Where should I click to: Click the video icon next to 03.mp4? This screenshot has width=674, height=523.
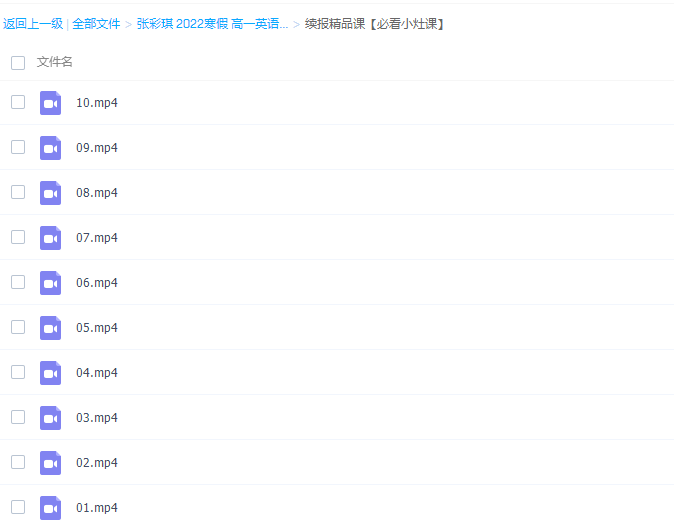click(x=50, y=418)
